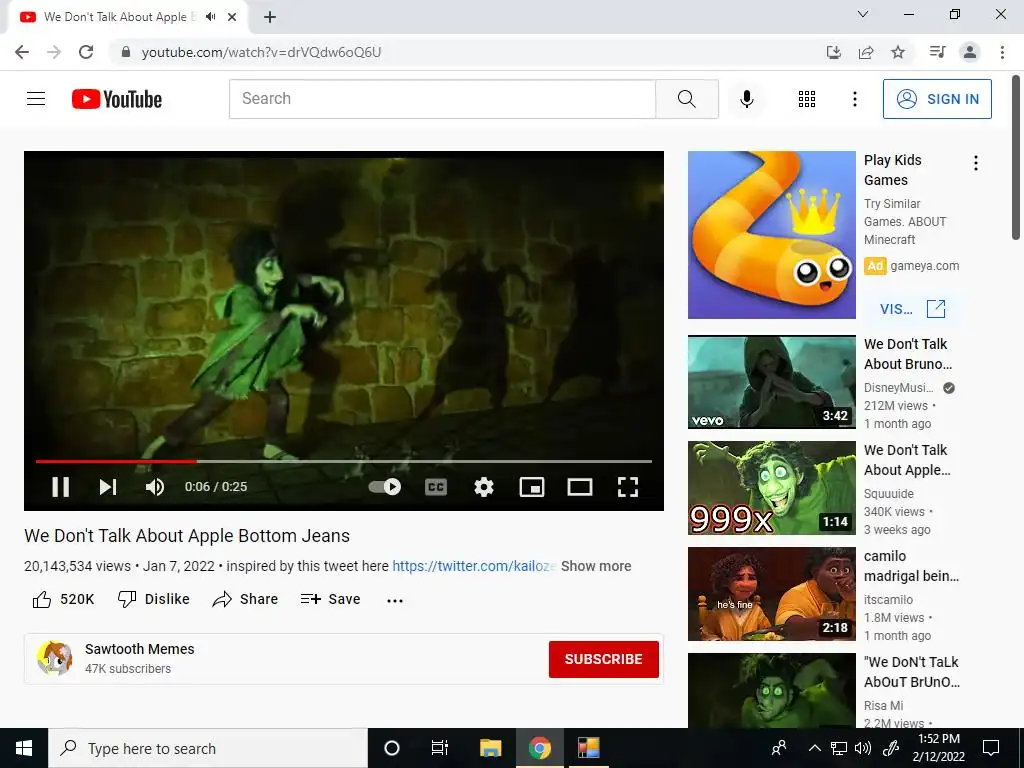Focus the YouTube Search field
Viewport: 1024px width, 768px height.
(442, 99)
